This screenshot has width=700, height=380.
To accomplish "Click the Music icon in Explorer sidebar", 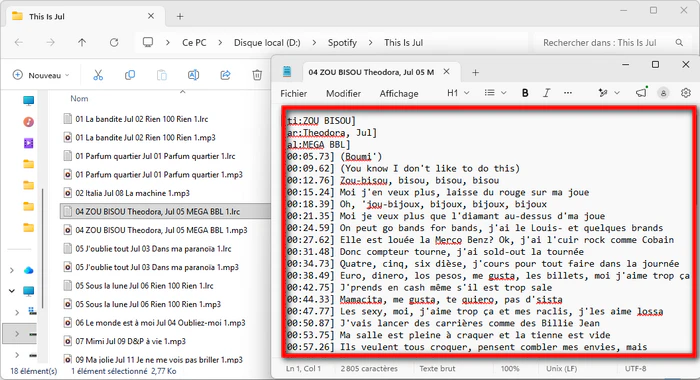I will pyautogui.click(x=29, y=122).
